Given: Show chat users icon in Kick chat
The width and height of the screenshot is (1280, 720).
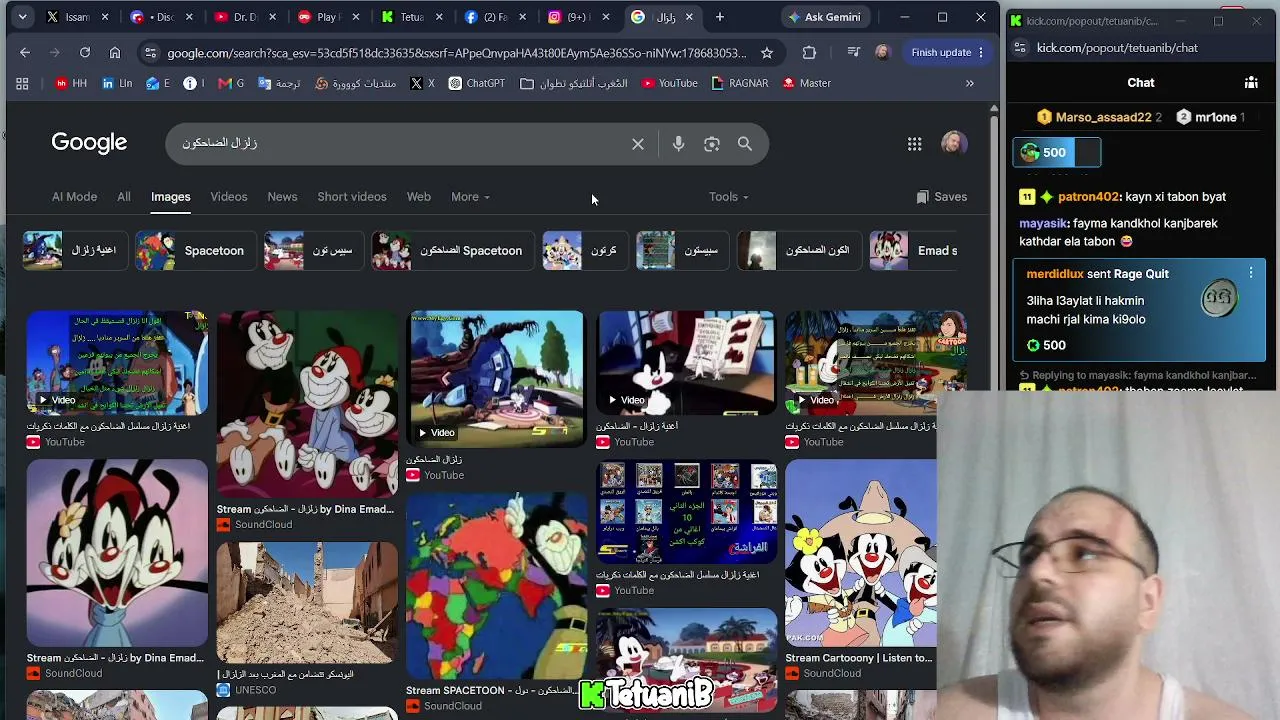Looking at the screenshot, I should click(x=1251, y=83).
